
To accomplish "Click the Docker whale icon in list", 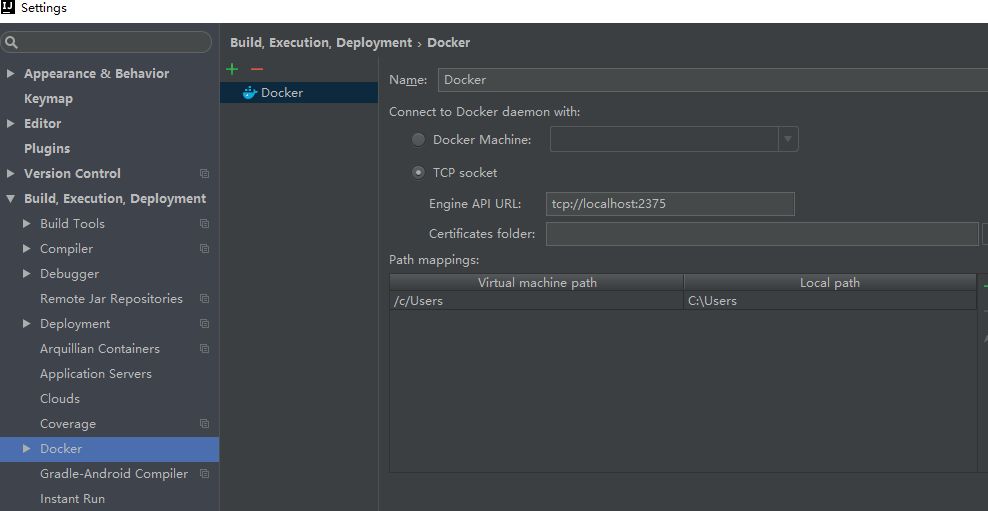I will tap(250, 93).
